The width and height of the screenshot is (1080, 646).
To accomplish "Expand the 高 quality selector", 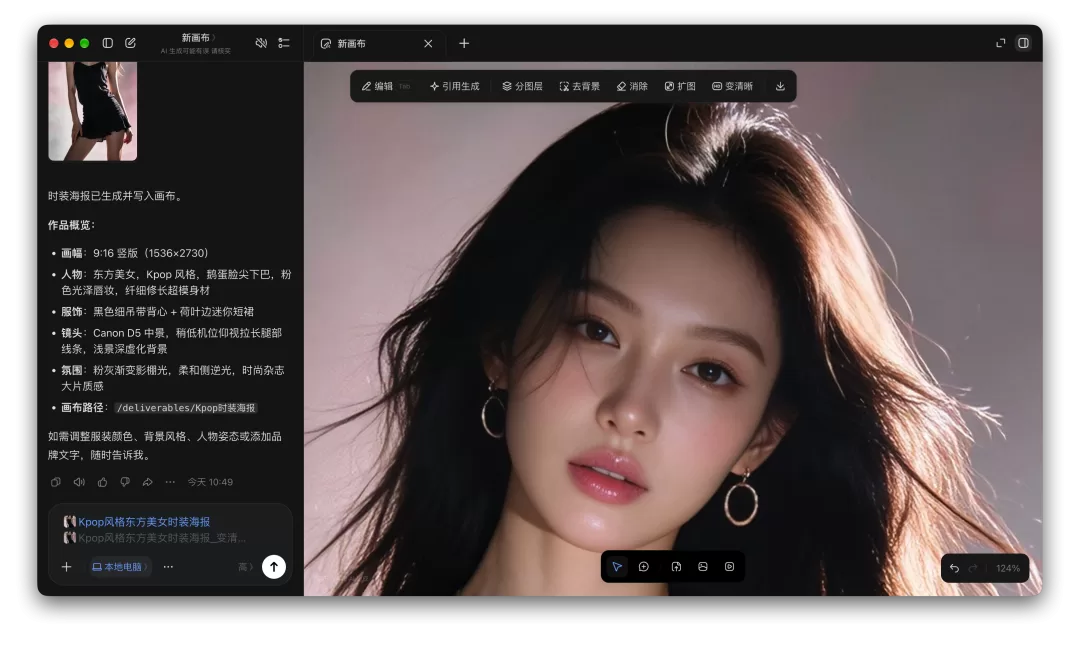I will tap(245, 567).
